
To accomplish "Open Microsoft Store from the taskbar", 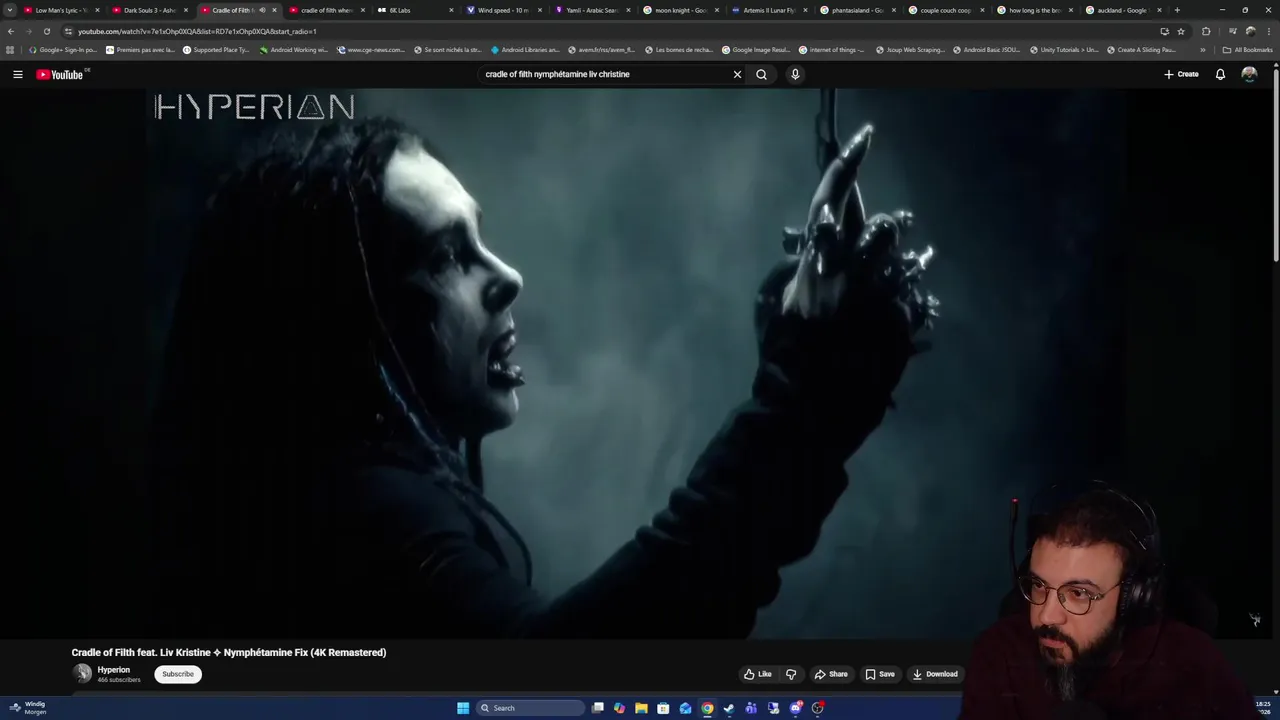I will point(663,708).
